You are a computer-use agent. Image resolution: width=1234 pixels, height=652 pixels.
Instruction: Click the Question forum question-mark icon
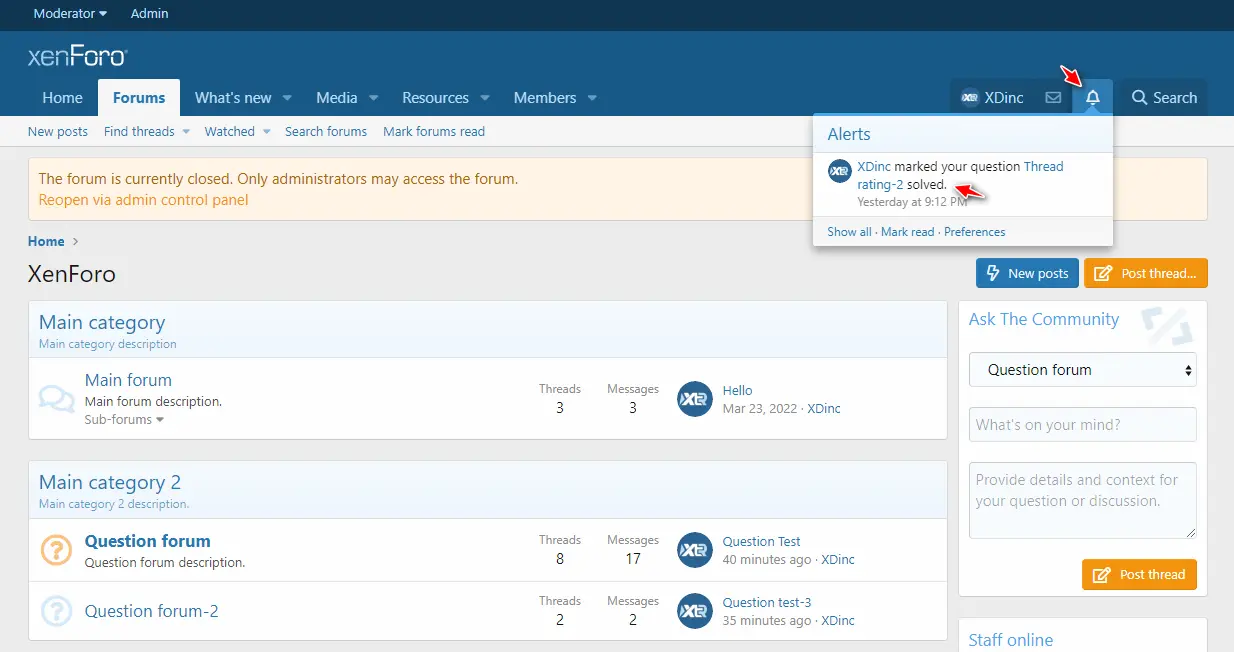(56, 550)
